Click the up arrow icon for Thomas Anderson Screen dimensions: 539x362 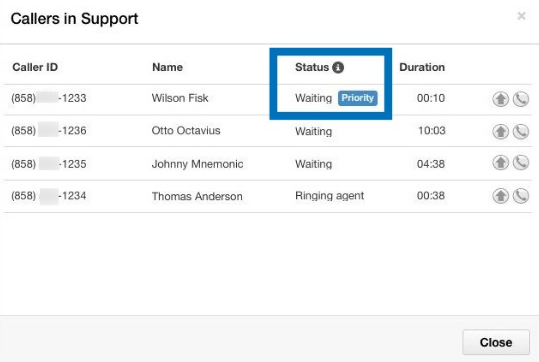[x=500, y=196]
